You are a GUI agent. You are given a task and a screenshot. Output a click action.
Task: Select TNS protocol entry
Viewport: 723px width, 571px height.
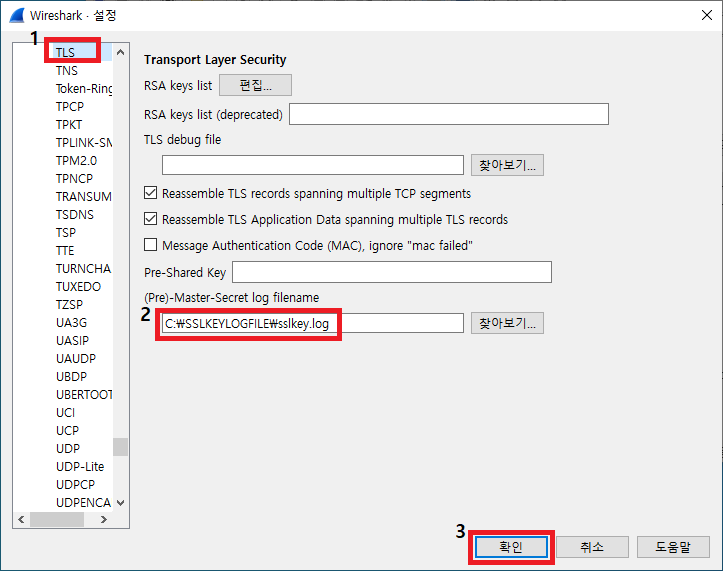[x=66, y=71]
